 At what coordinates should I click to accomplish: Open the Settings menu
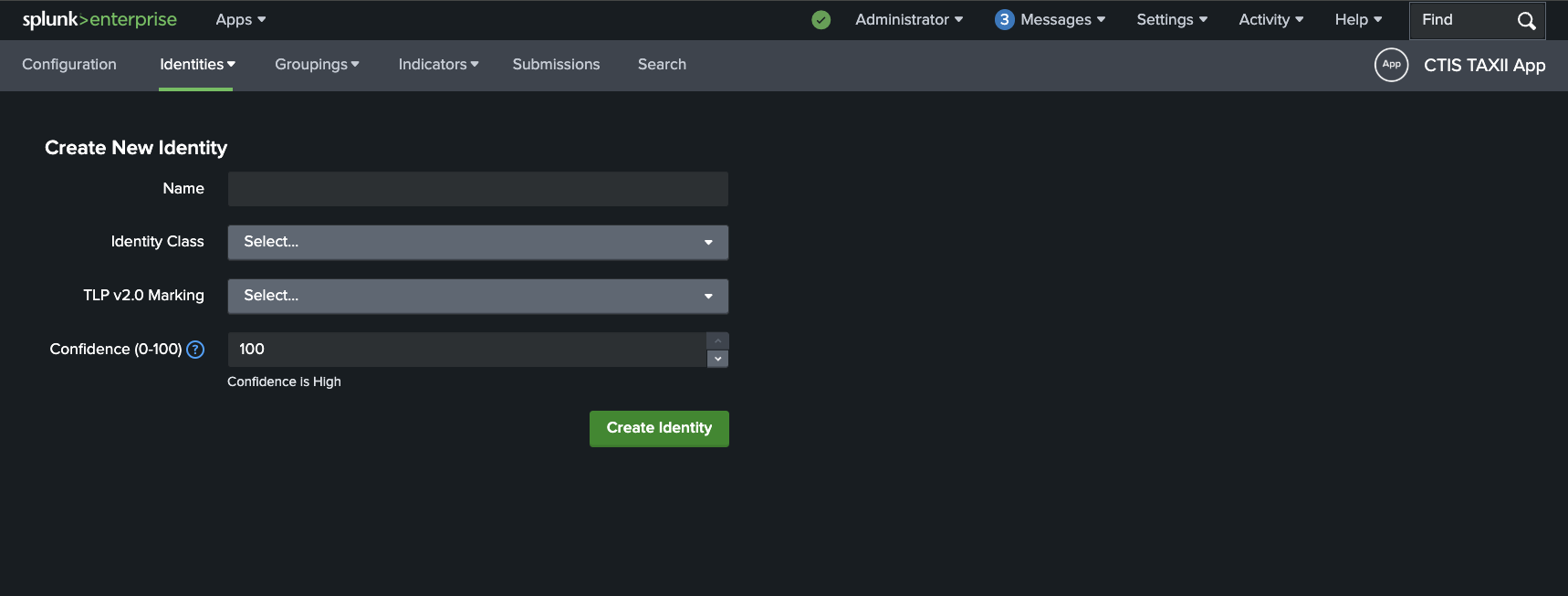(1171, 20)
